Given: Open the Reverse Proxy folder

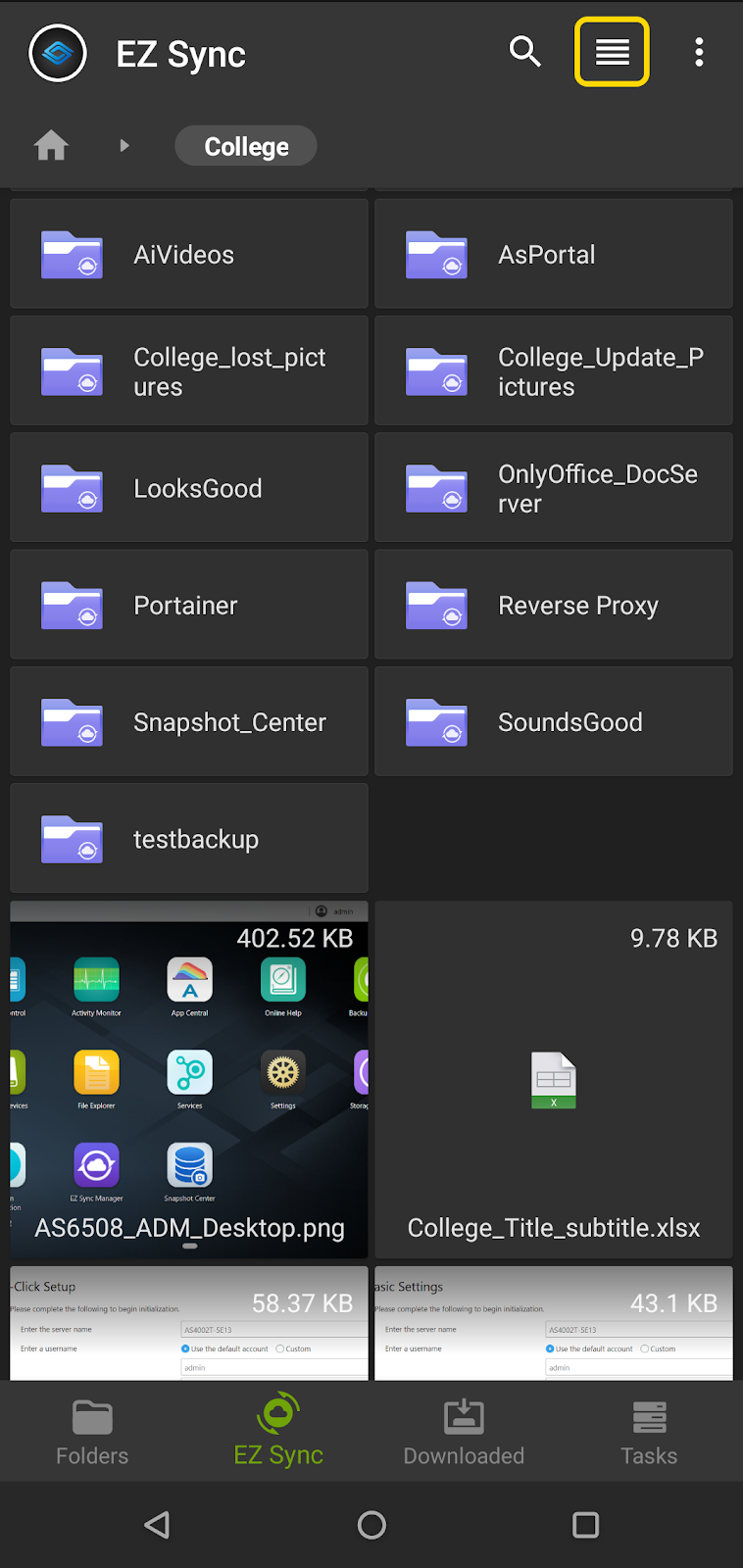Looking at the screenshot, I should click(553, 606).
